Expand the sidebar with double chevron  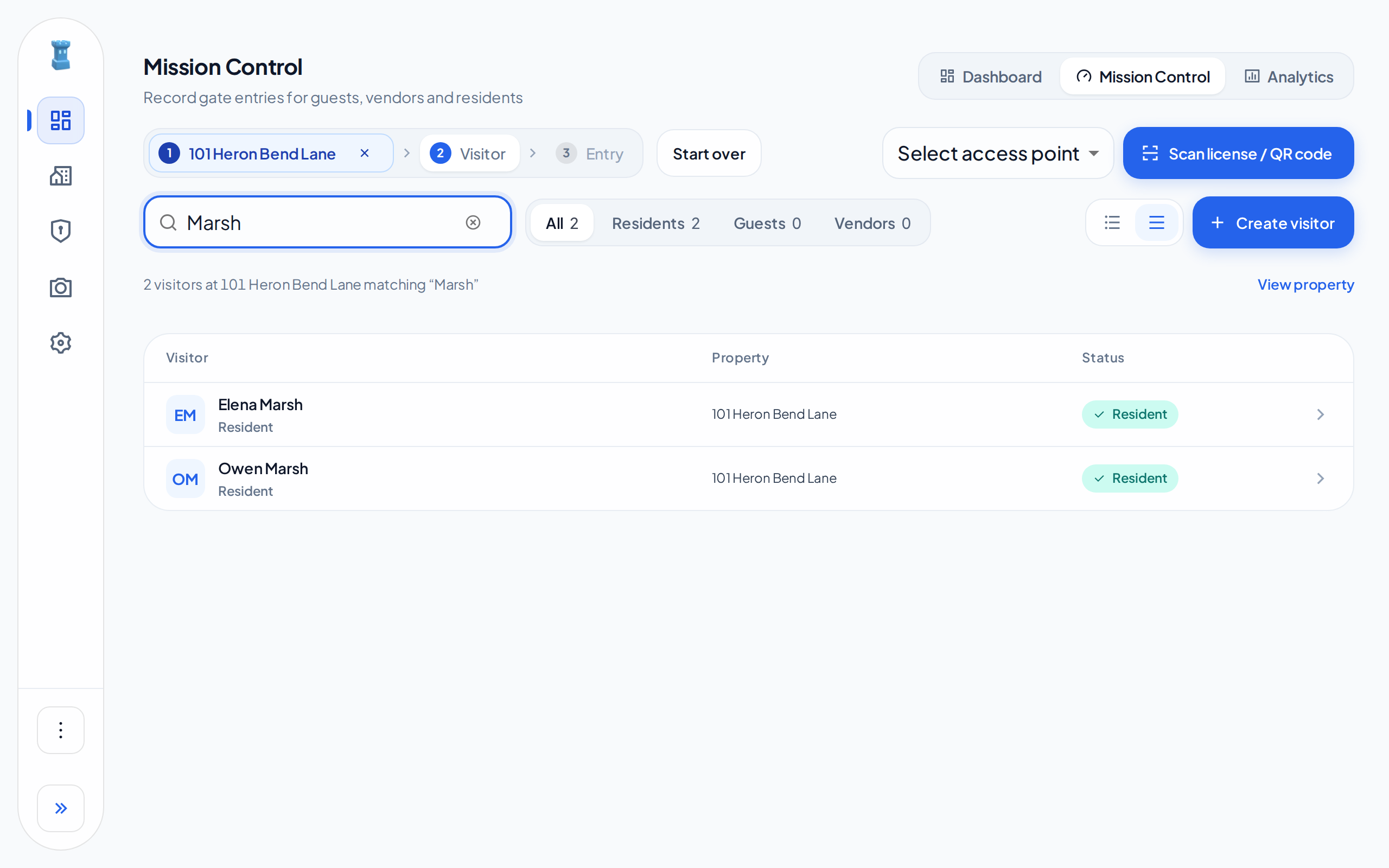coord(61,808)
